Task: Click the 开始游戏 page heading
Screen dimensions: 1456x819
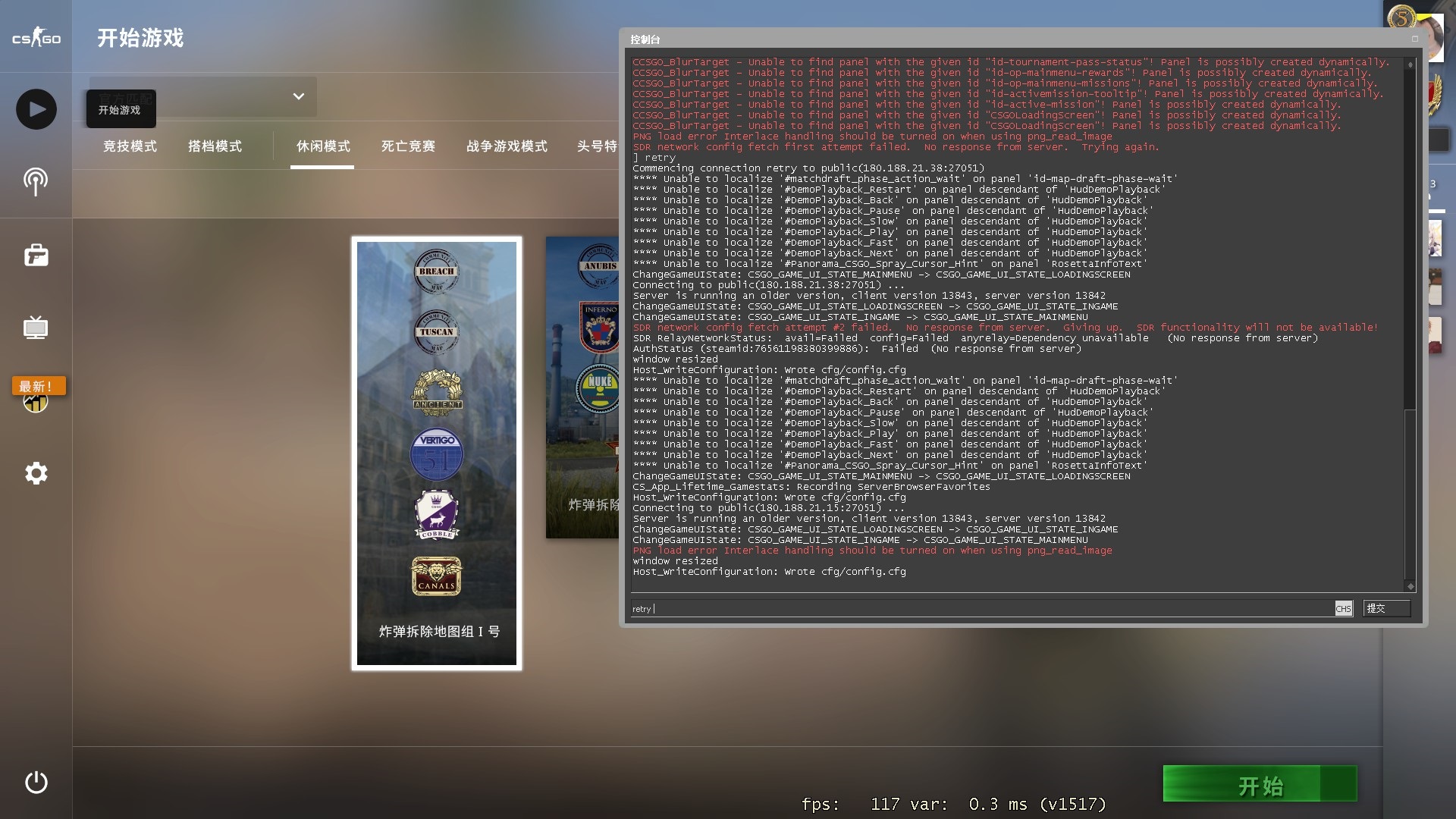Action: [140, 38]
